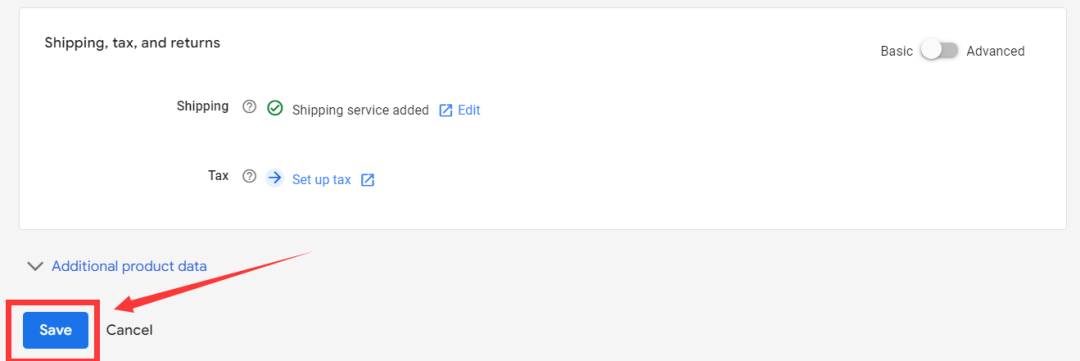Click the external-link icon beside Edit

[x=446, y=110]
